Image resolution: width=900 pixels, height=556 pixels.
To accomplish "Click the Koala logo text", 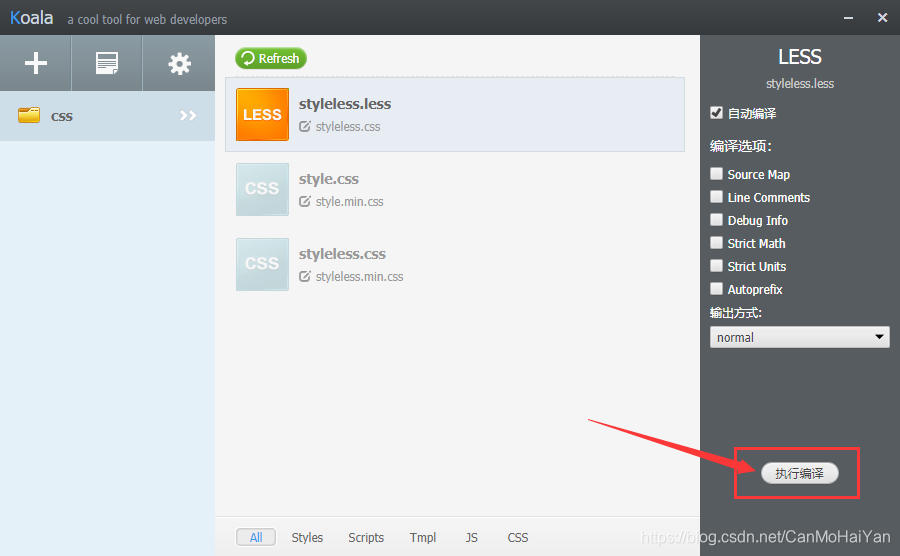I will point(32,18).
